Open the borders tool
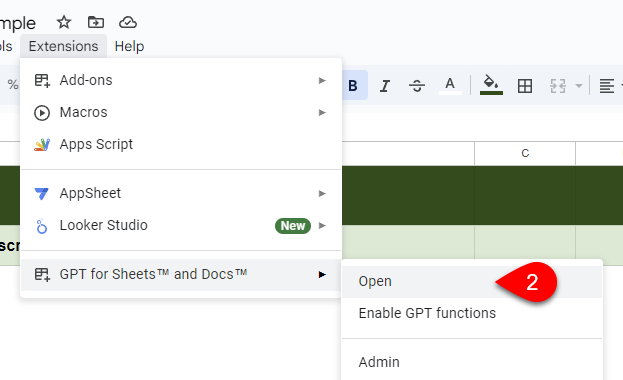623x380 pixels. [525, 86]
